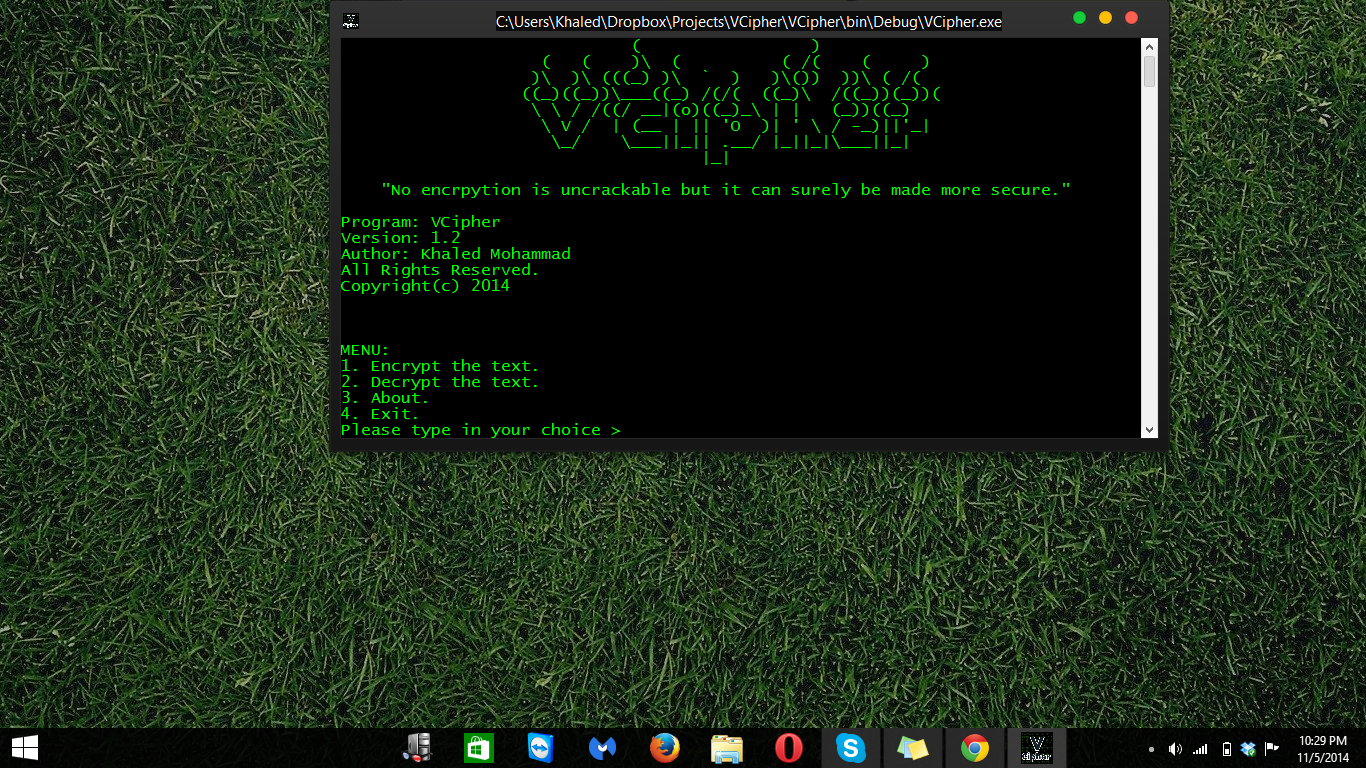Image resolution: width=1366 pixels, height=768 pixels.
Task: Select the running VCipher taskbar icon
Action: (1037, 747)
